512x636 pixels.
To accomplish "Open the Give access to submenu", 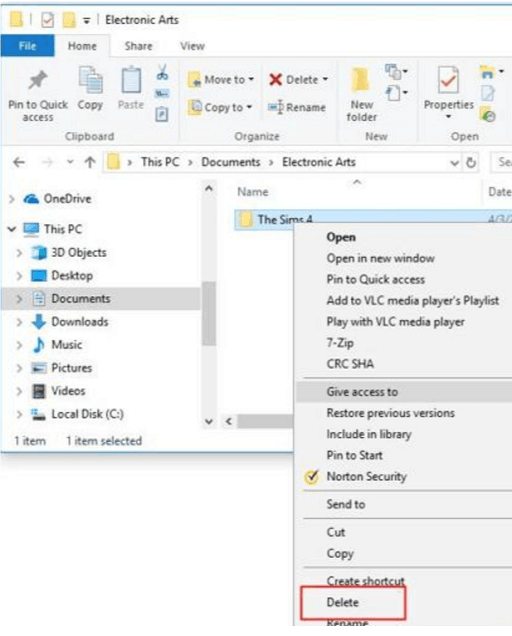I will point(404,392).
